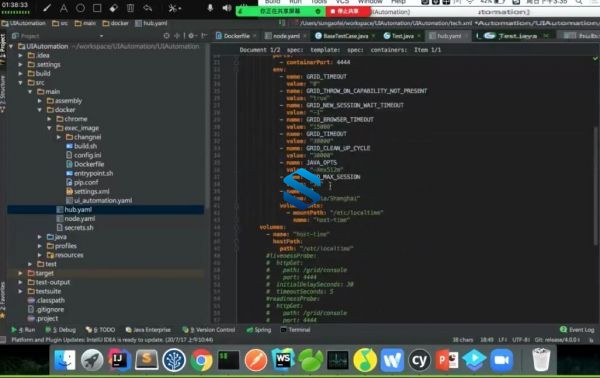Select the circle shape annotation tool
The image size is (600, 378).
80,8
